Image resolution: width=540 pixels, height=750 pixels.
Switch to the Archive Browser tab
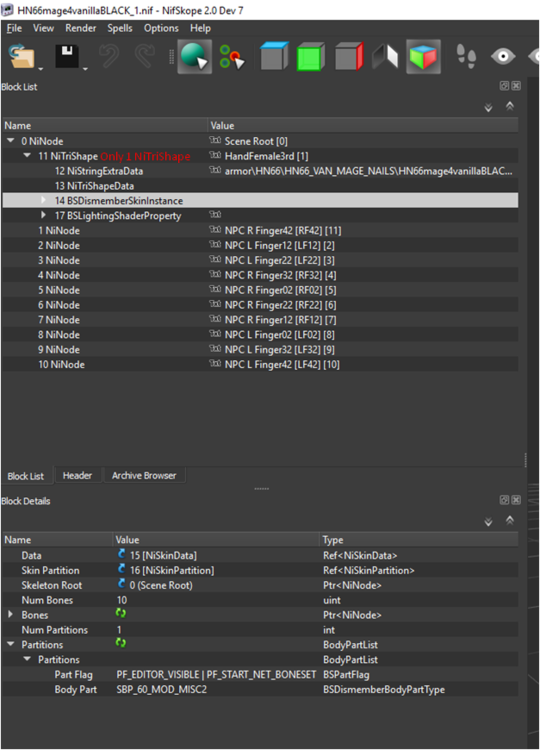pos(144,475)
